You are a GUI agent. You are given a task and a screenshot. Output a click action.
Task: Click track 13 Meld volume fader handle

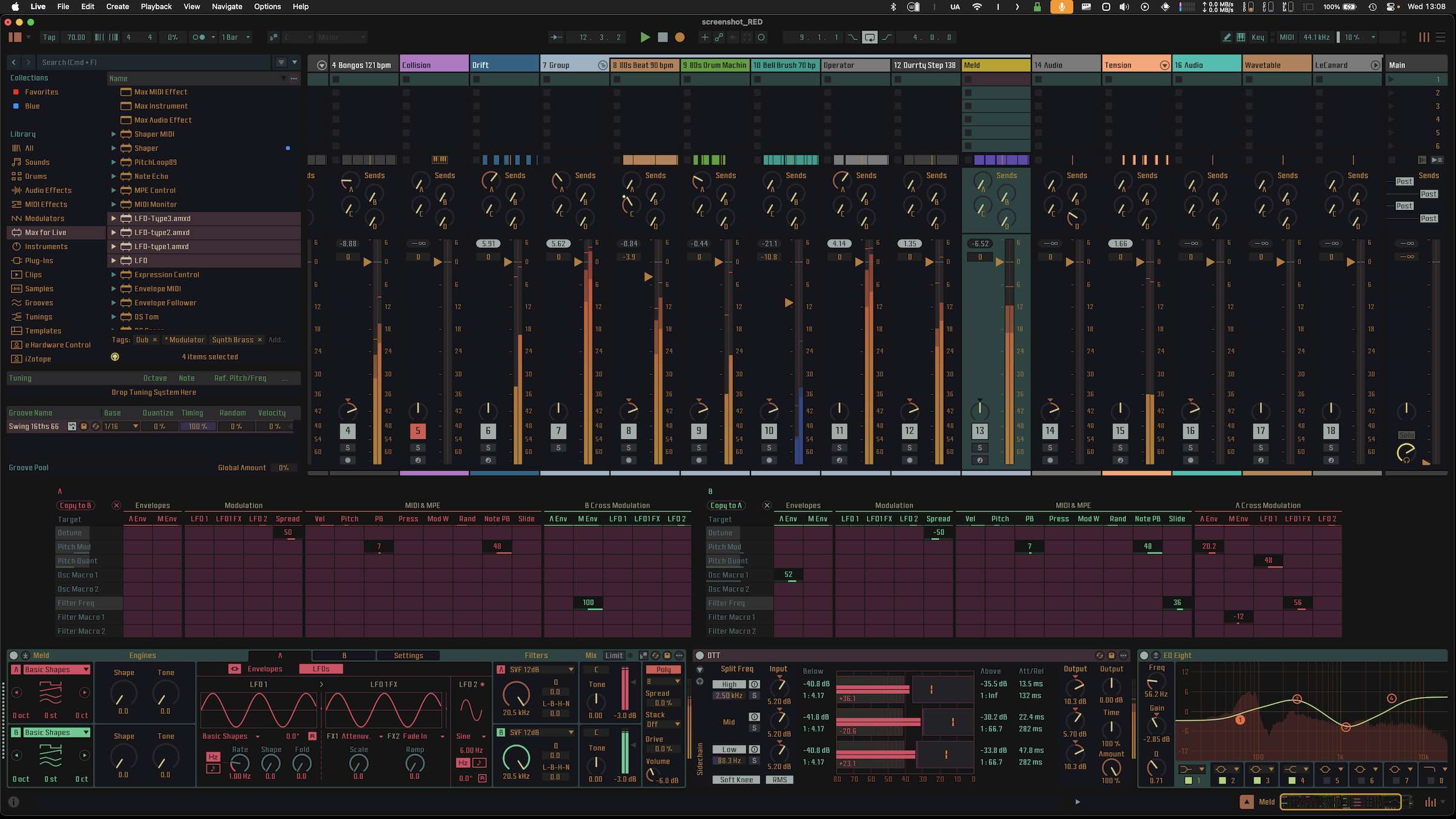click(x=999, y=262)
